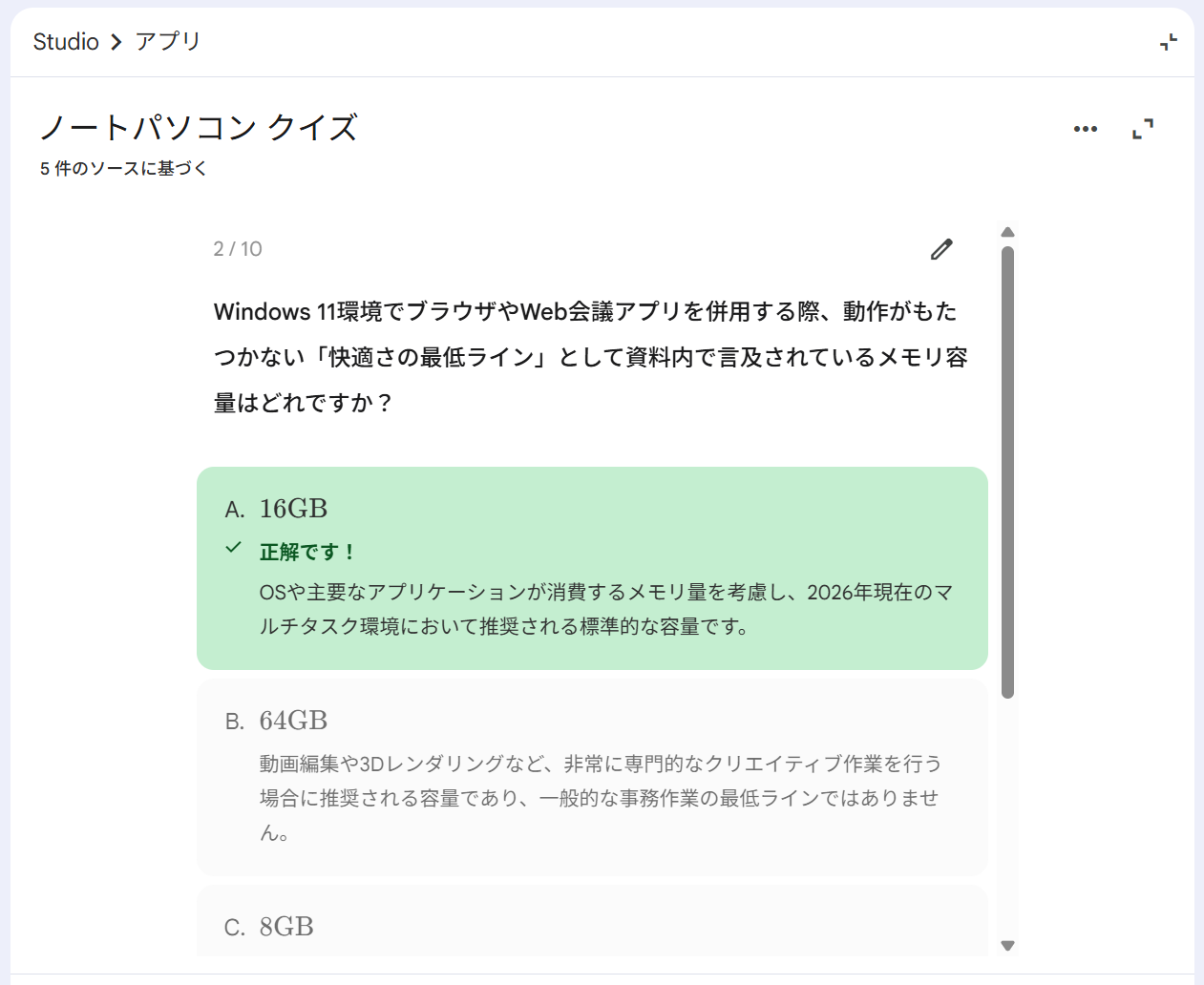
Task: Select answer option A. 16GB
Action: tap(592, 568)
